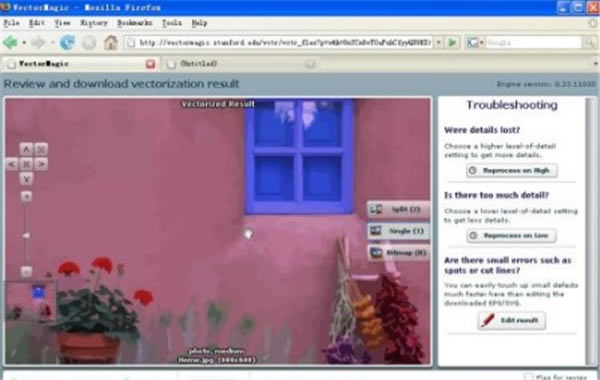The height and width of the screenshot is (380, 600).
Task: Switch to Split view mode
Action: (x=398, y=209)
